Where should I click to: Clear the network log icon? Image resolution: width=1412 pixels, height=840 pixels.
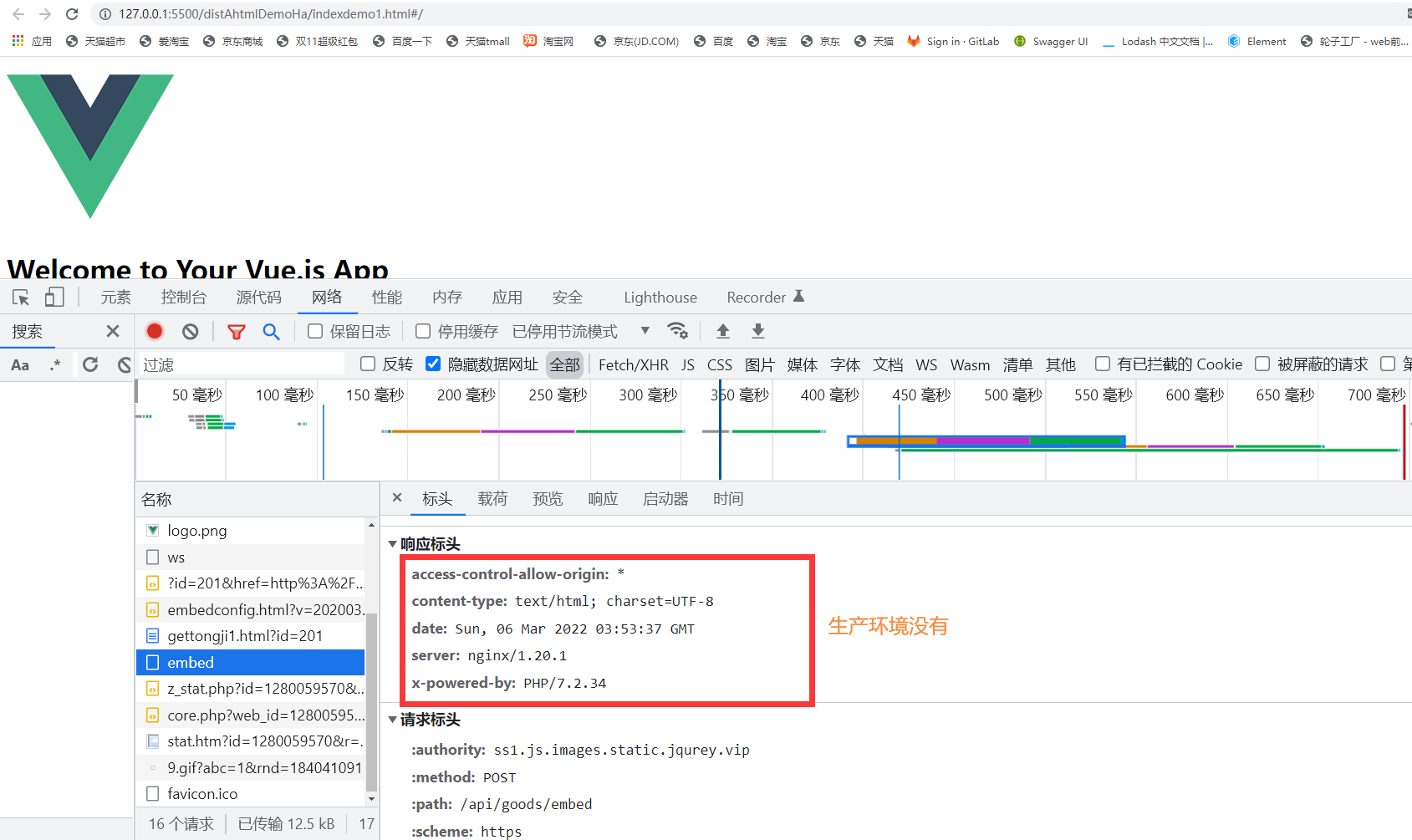tap(191, 331)
